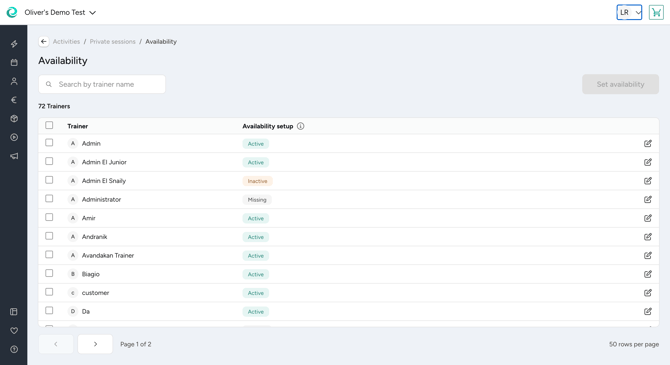
Task: Click the previous page button
Action: pos(56,344)
